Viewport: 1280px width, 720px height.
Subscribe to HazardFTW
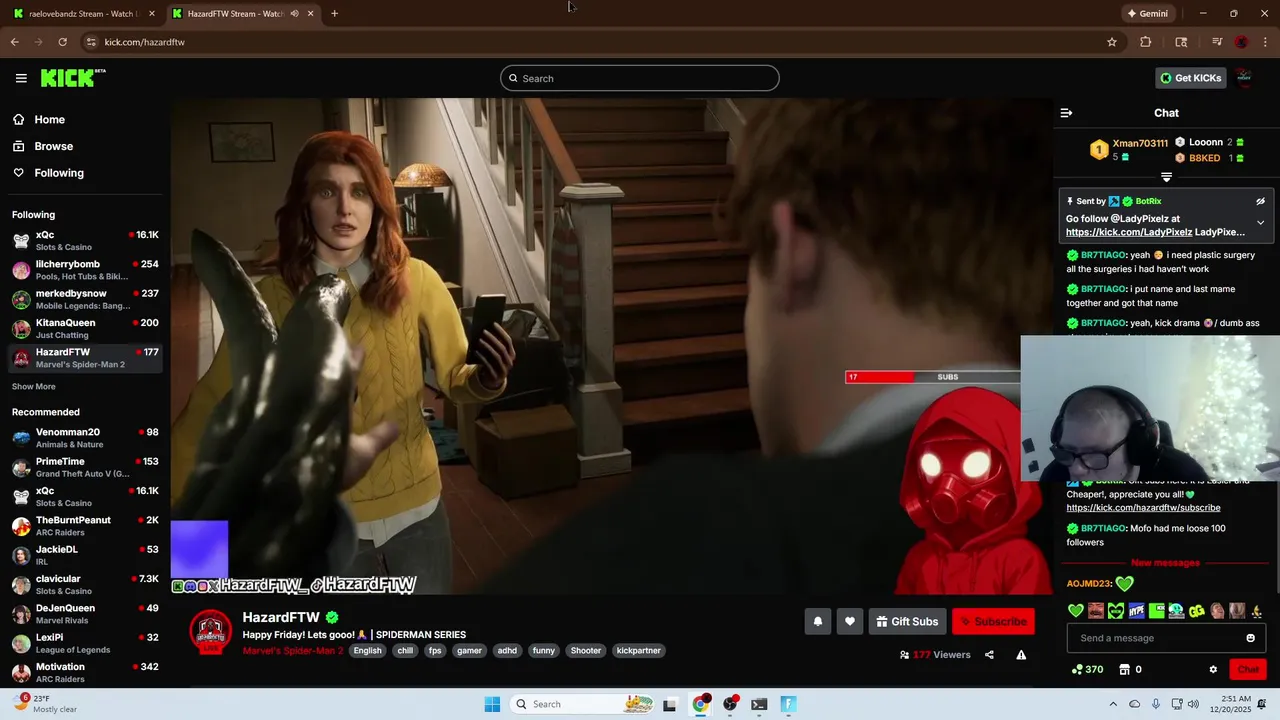993,621
